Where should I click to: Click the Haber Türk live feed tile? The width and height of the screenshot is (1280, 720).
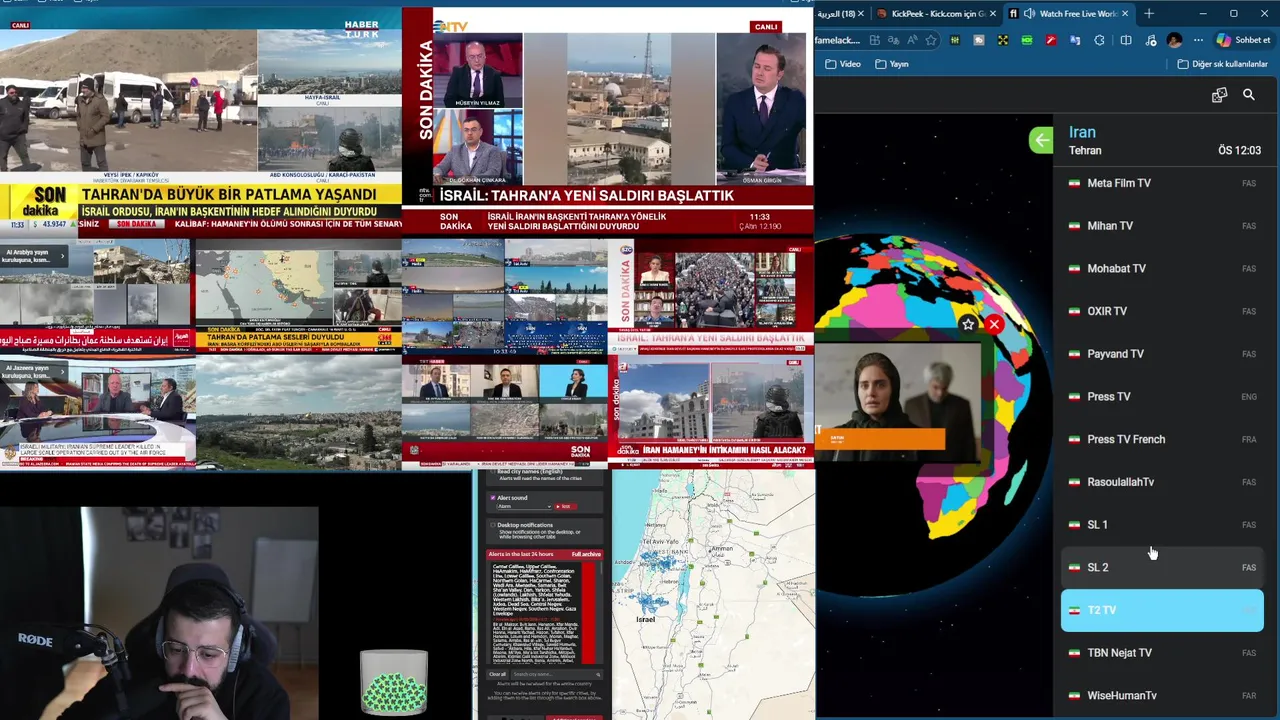click(200, 120)
